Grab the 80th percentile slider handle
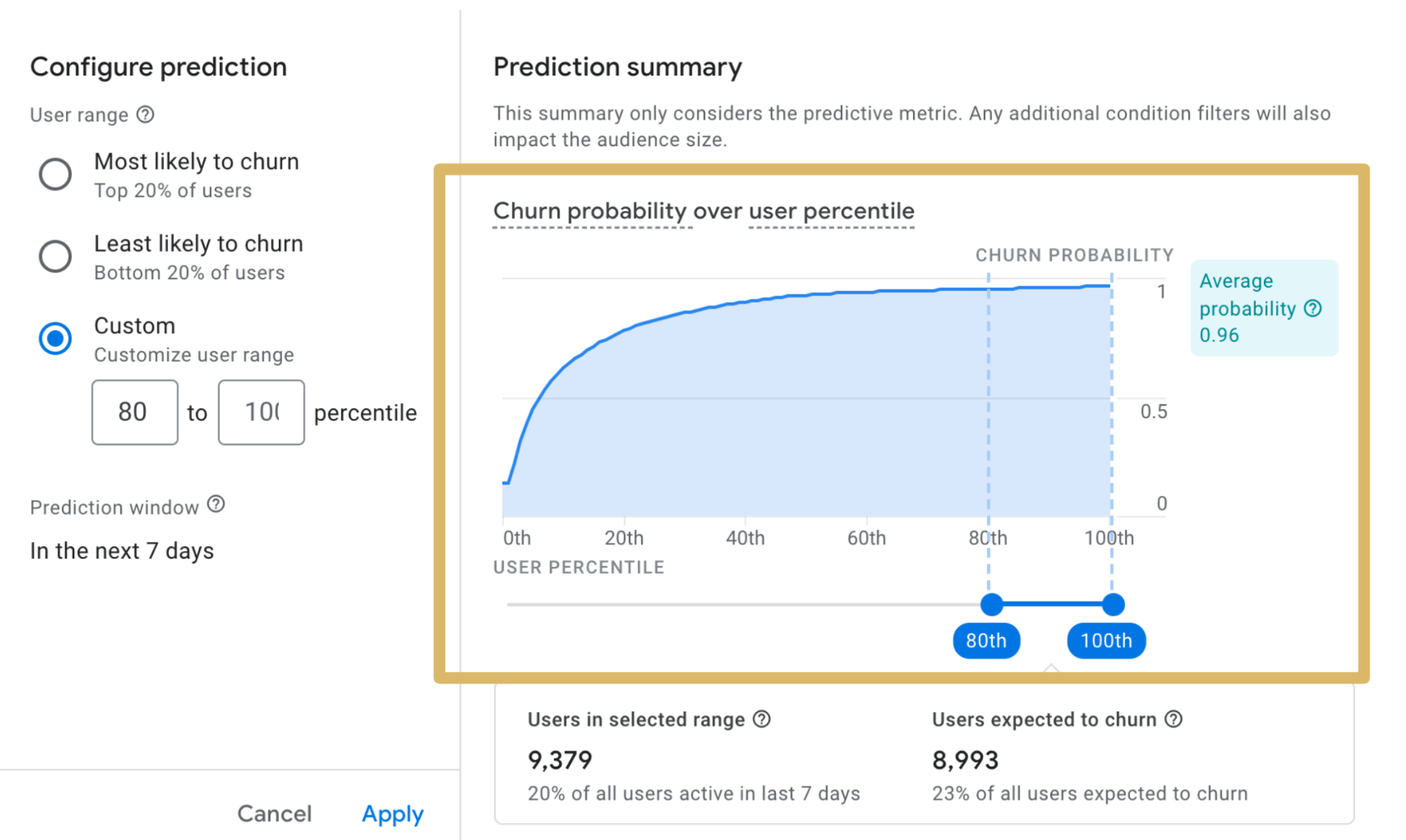Screen dimensions: 1406x840 click(991, 604)
